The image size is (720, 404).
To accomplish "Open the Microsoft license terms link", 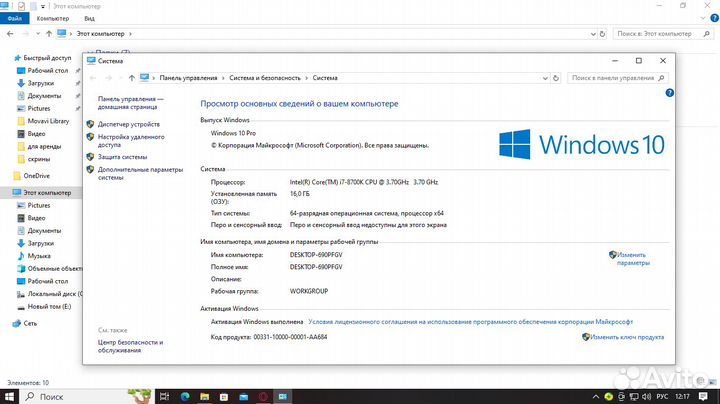I will [471, 322].
